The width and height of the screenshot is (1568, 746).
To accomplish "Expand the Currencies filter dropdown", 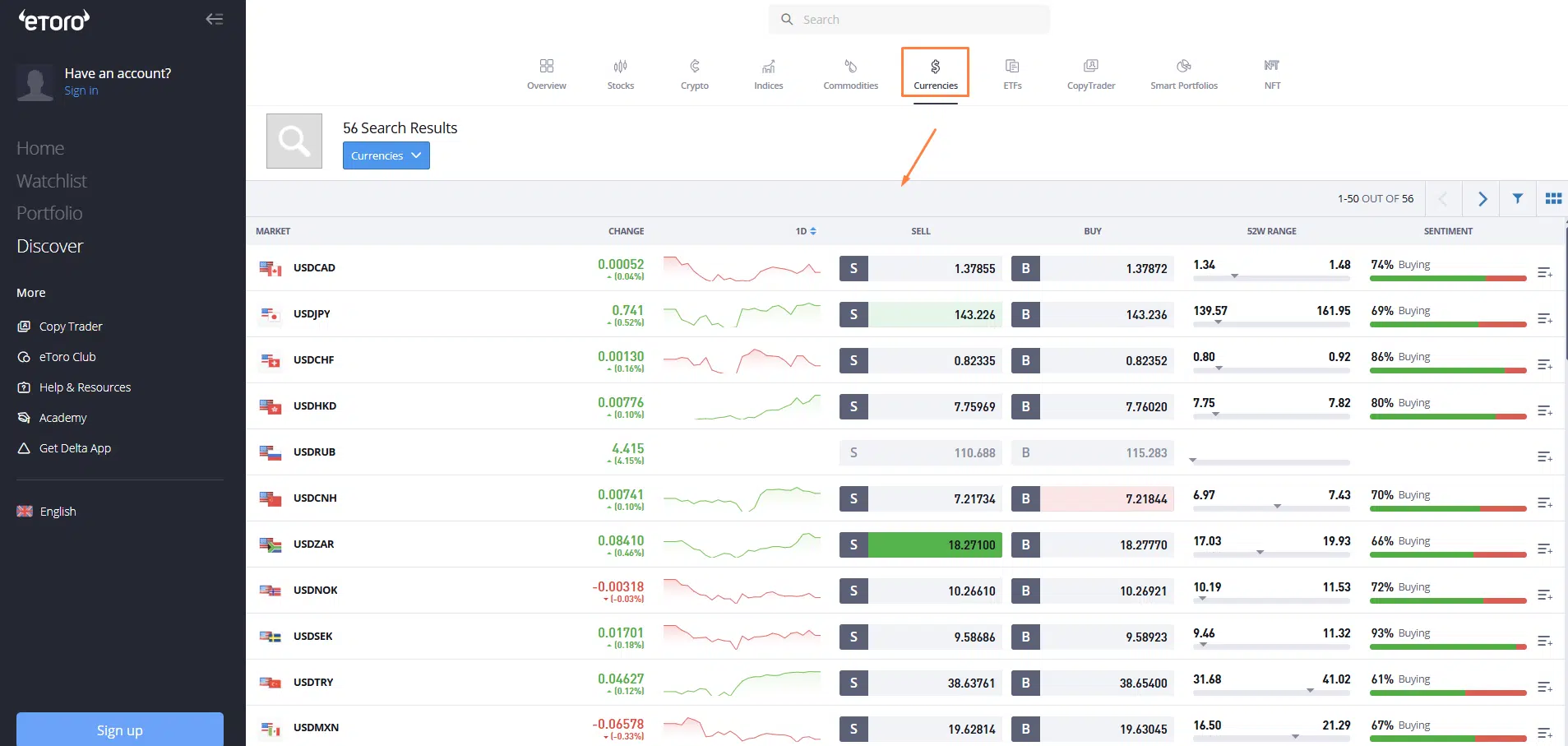I will [x=386, y=155].
